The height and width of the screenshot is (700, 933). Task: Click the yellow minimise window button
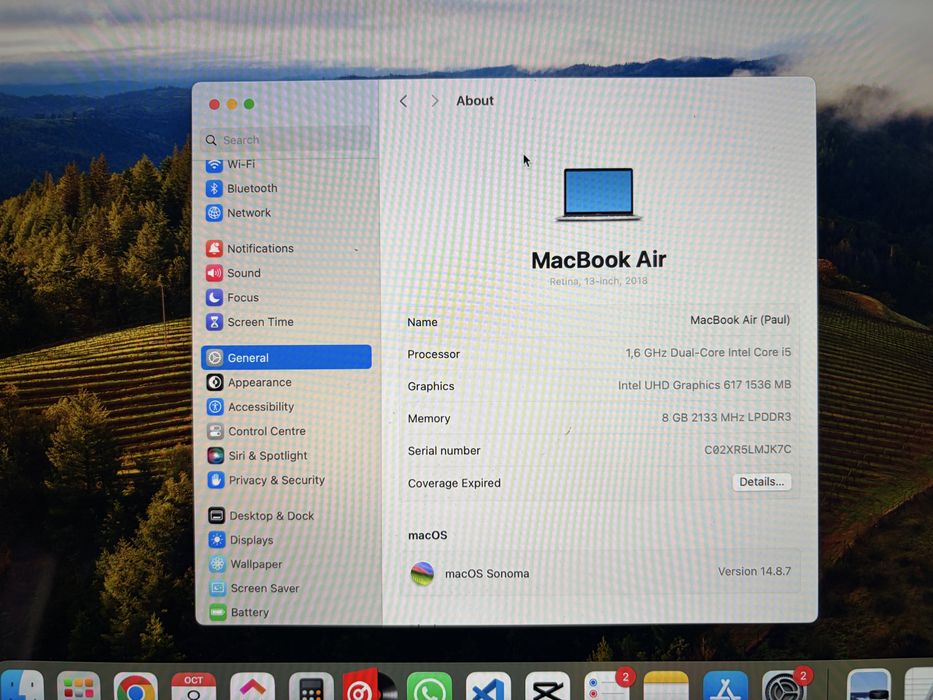[232, 105]
